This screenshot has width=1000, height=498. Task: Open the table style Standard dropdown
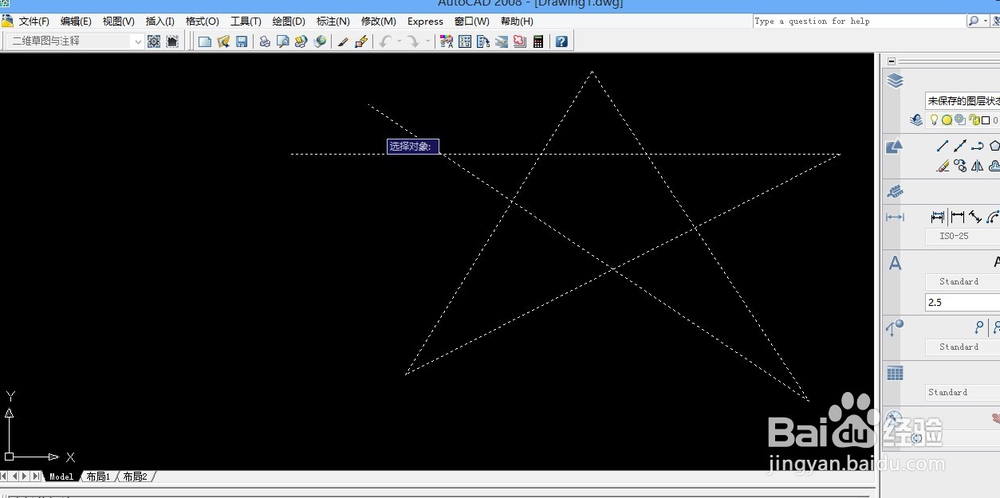coord(962,392)
